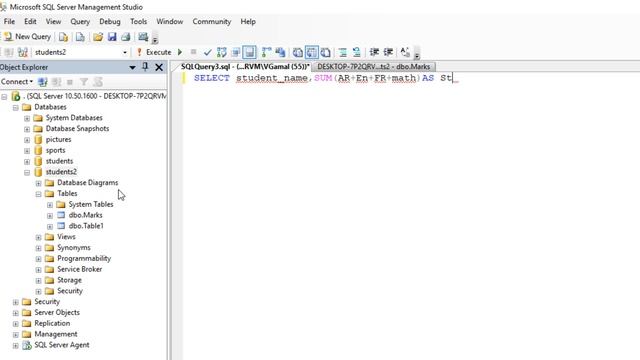Viewport: 640px width, 360px height.
Task: Click the Save All icon
Action: [x=126, y=37]
